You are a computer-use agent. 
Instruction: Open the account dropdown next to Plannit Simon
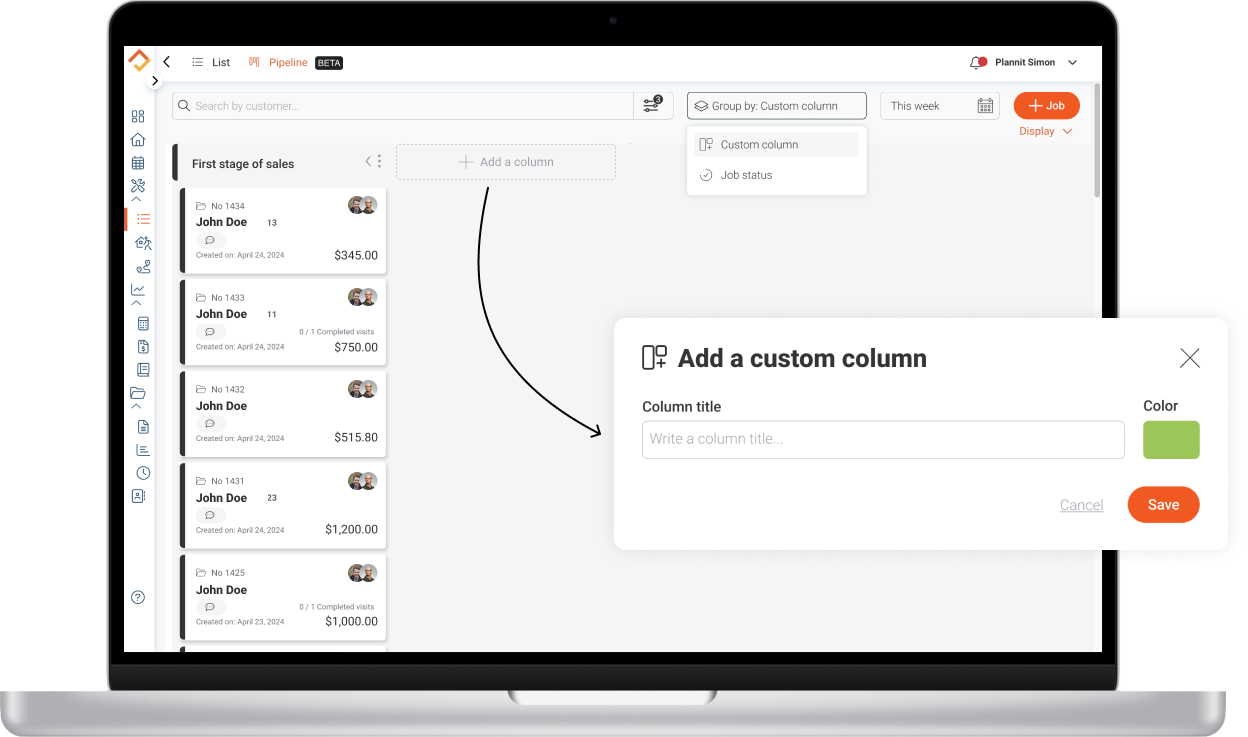[x=1072, y=62]
